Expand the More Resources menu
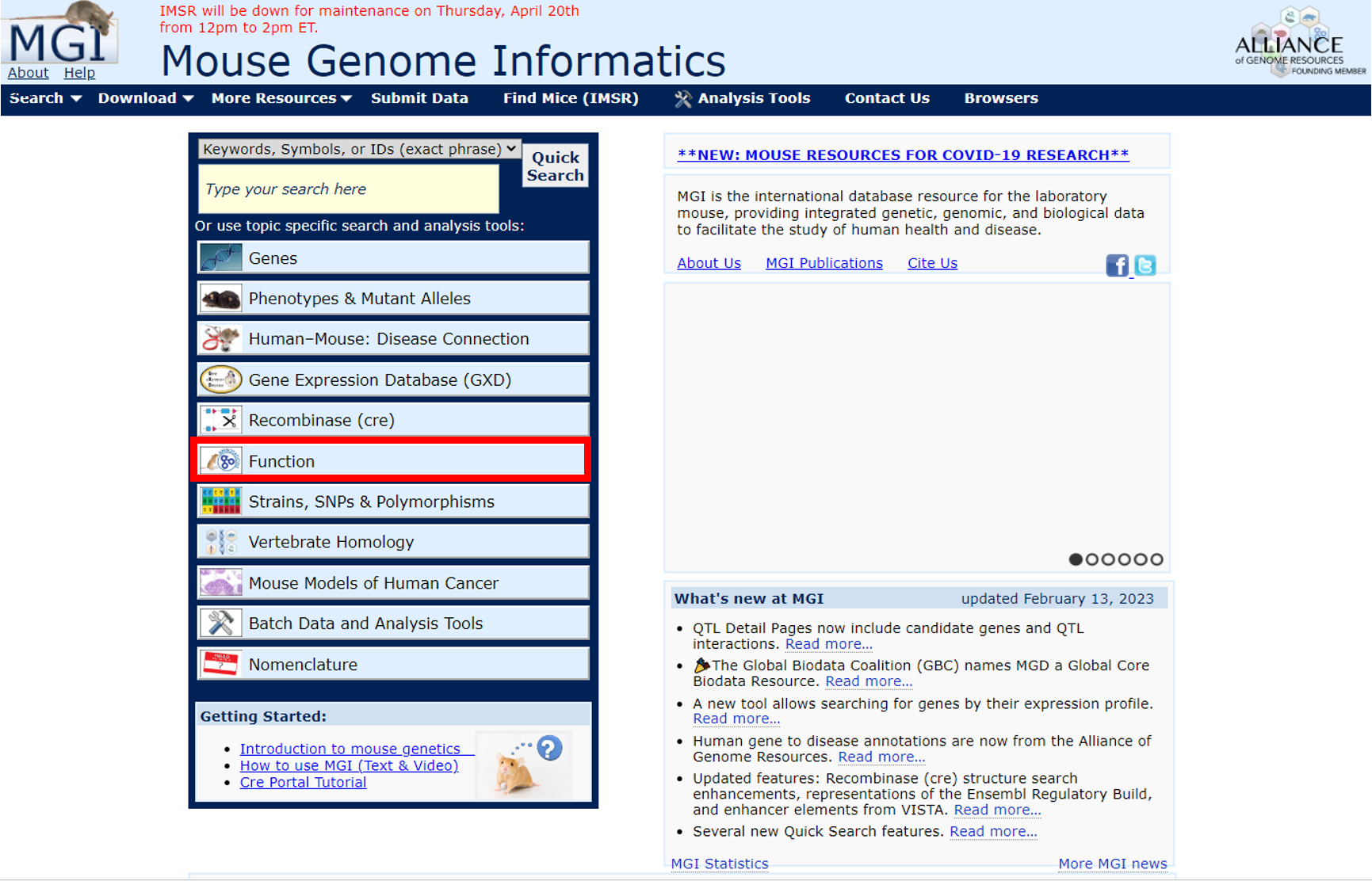Image resolution: width=1372 pixels, height=881 pixels. click(x=281, y=98)
